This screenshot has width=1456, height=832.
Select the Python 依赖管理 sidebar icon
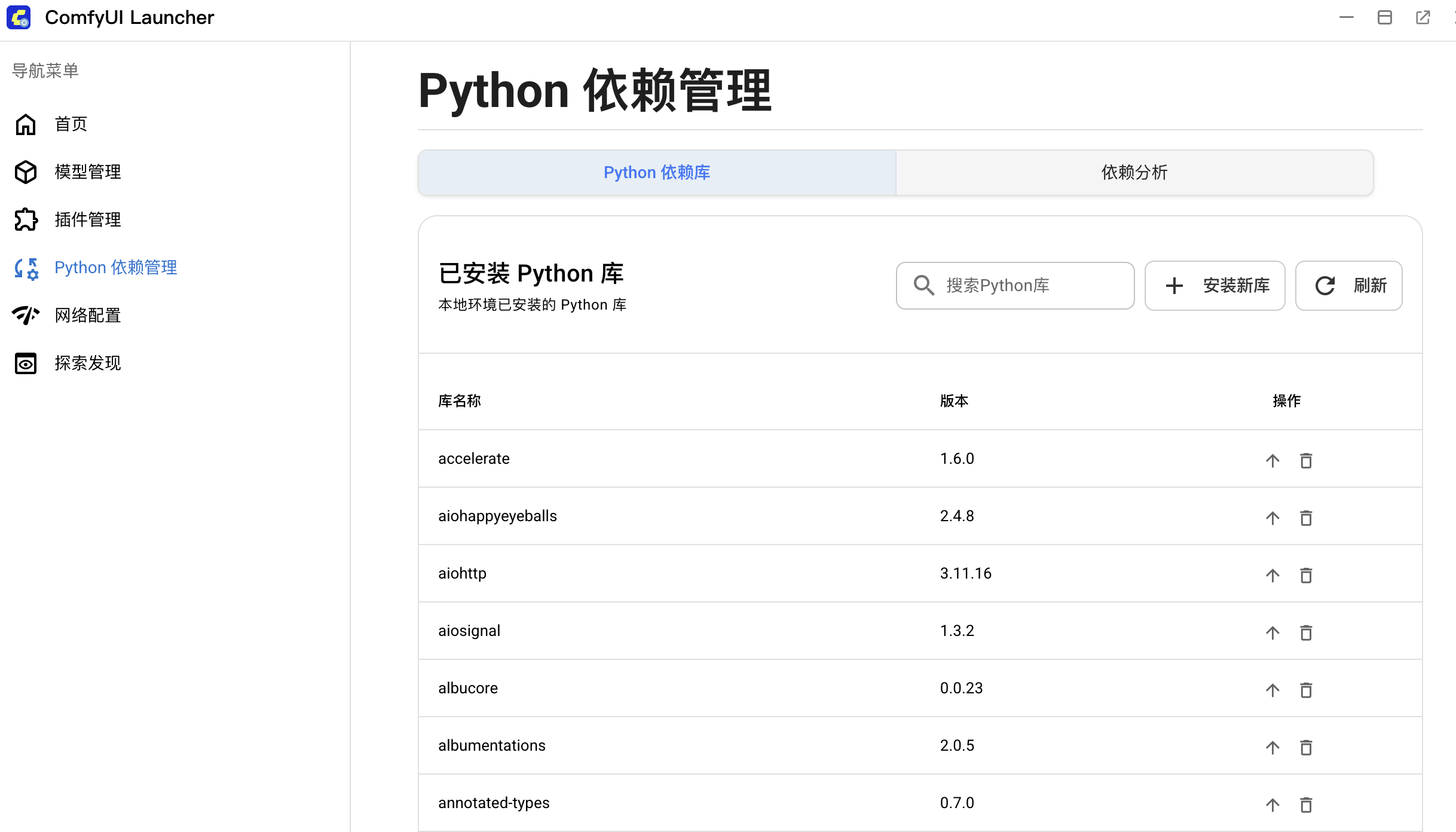point(25,268)
